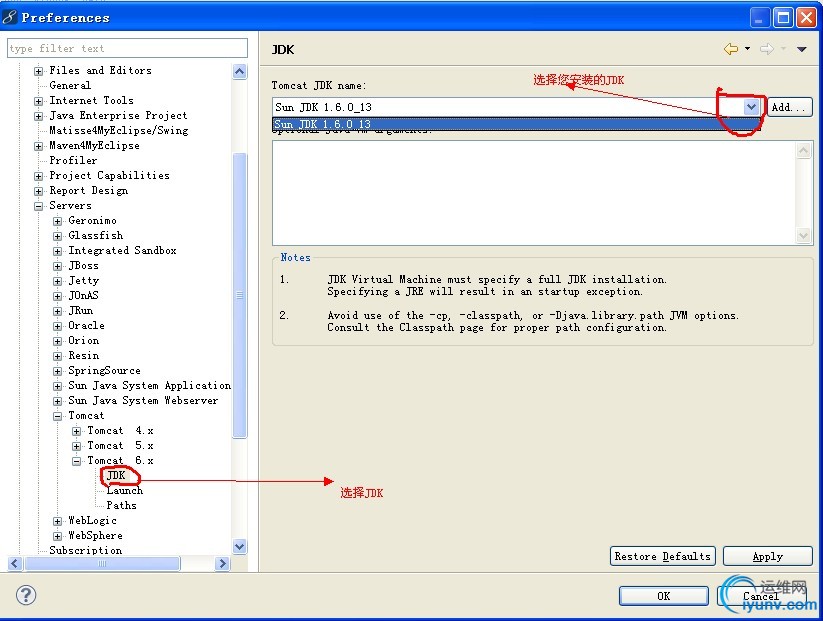Viewport: 823px width, 621px height.
Task: Expand the Integrated Sandbox node
Action: click(57, 251)
